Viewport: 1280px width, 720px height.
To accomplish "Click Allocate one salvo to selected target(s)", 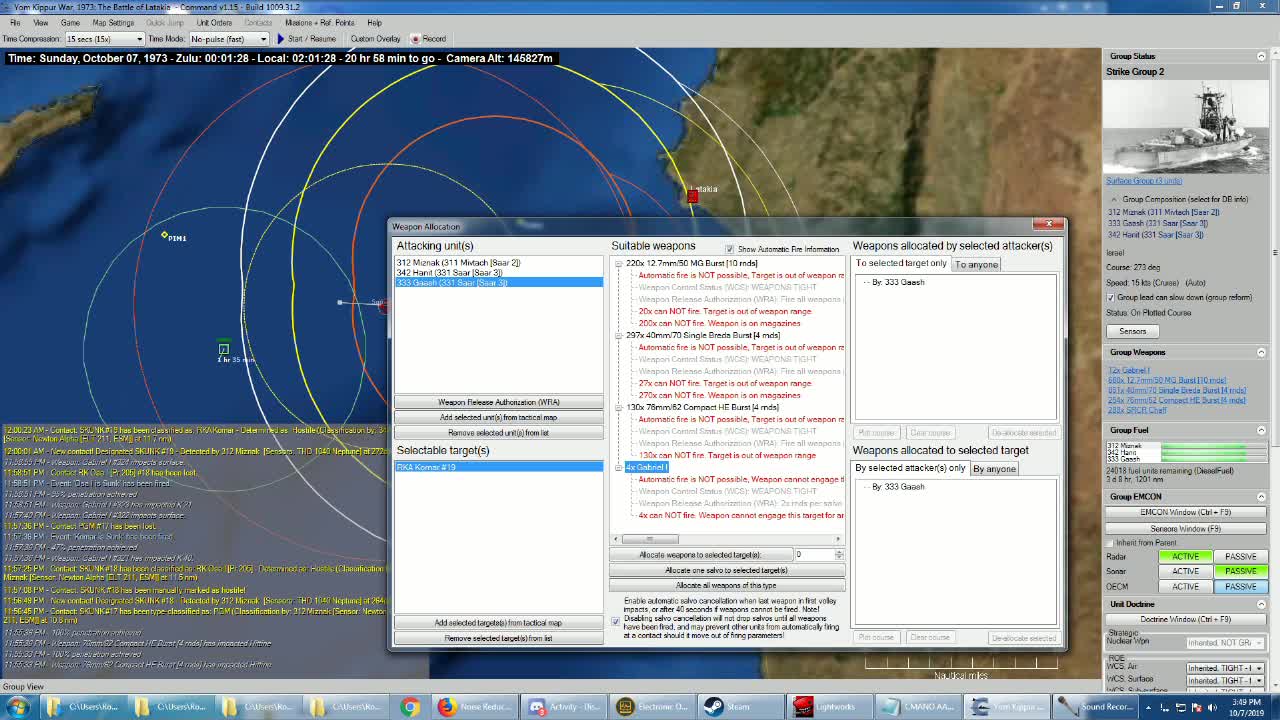I will (x=727, y=570).
